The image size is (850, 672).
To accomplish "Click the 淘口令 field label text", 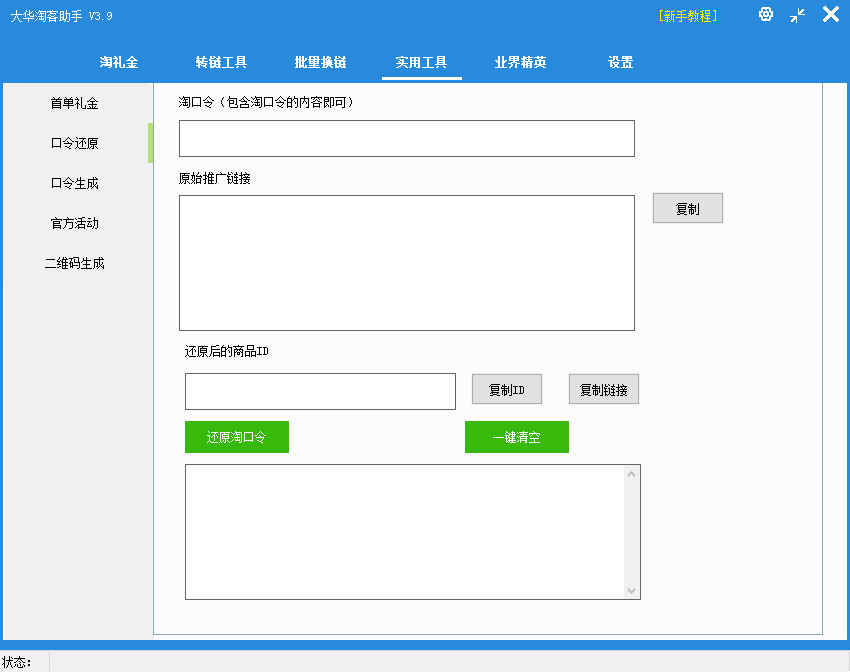I will point(267,102).
